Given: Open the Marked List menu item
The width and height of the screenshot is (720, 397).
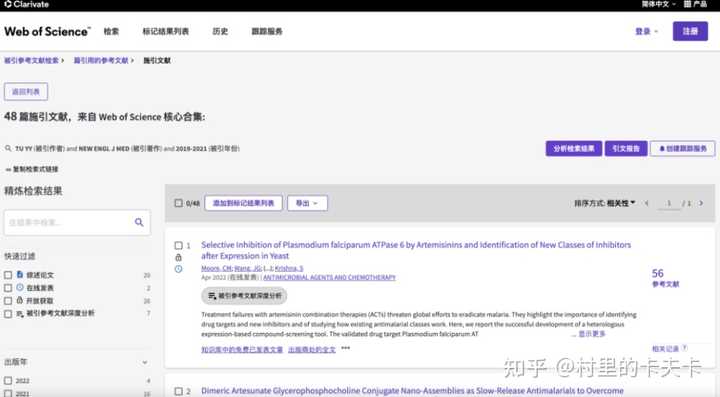Looking at the screenshot, I should click(x=165, y=31).
